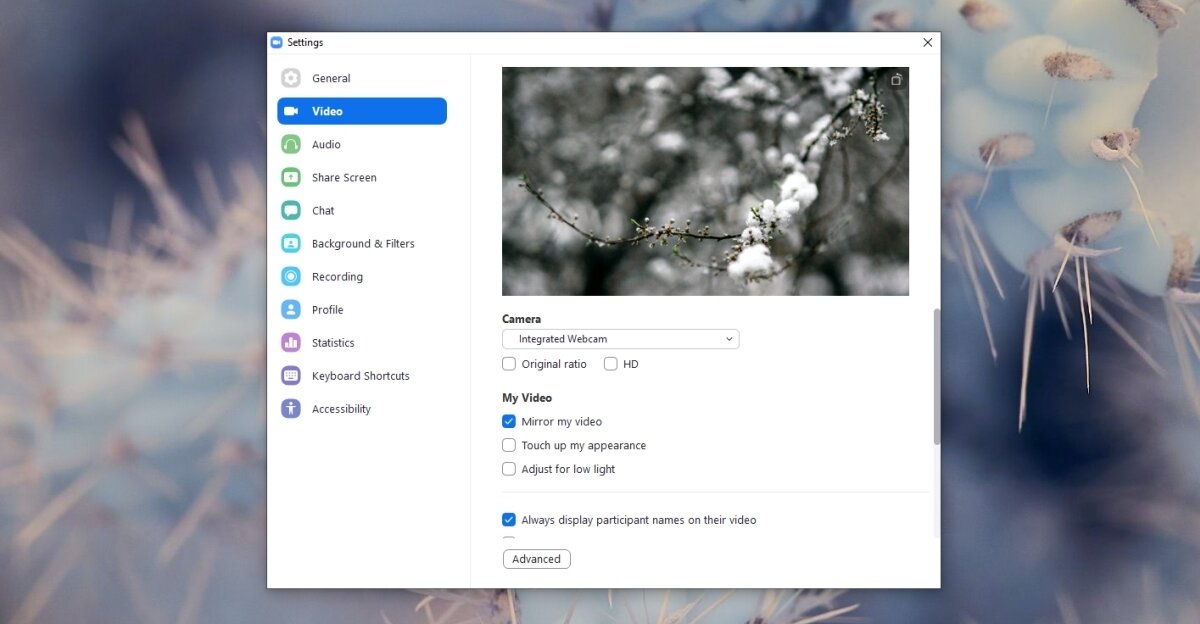This screenshot has height=624, width=1200.
Task: Click the Background & Filters icon
Action: (290, 243)
